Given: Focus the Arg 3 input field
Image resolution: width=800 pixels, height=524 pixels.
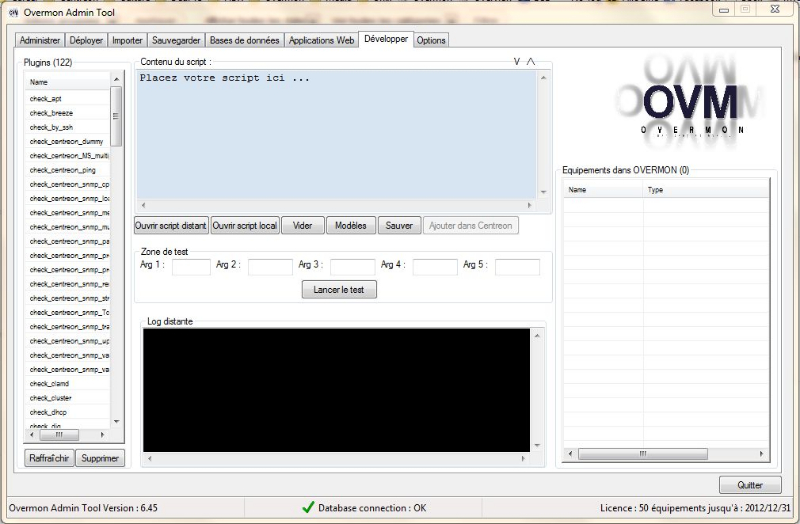Looking at the screenshot, I should [x=353, y=267].
